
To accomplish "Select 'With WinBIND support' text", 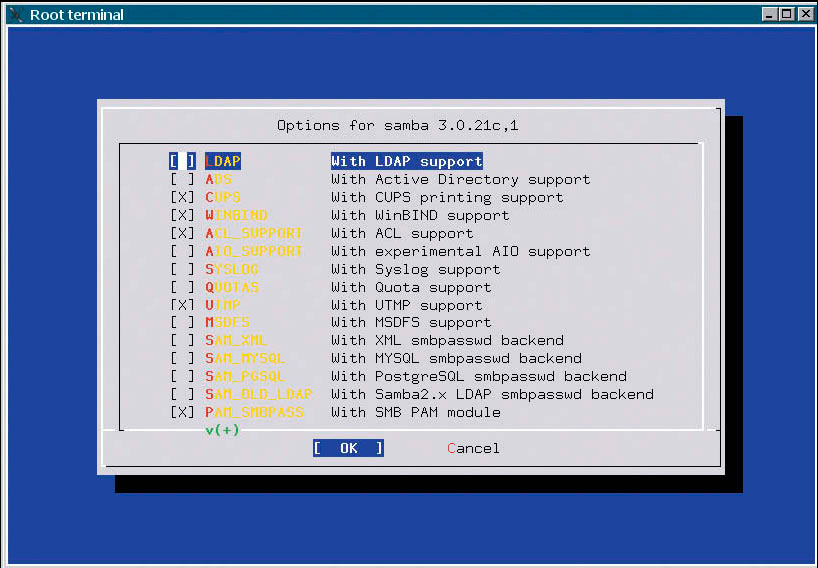I will [420, 215].
